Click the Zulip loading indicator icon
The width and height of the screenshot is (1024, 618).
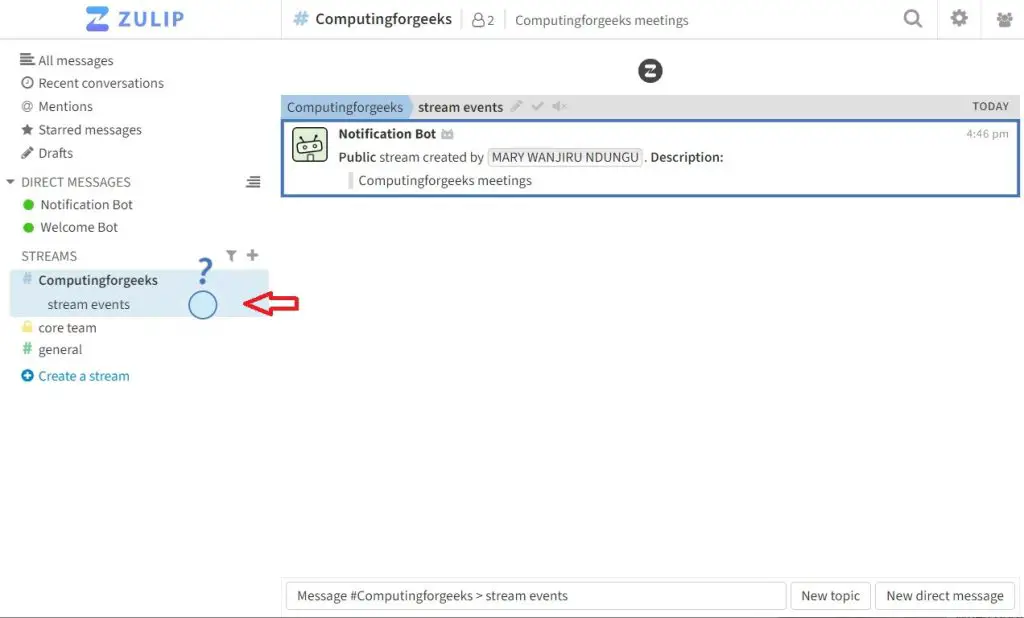click(650, 71)
